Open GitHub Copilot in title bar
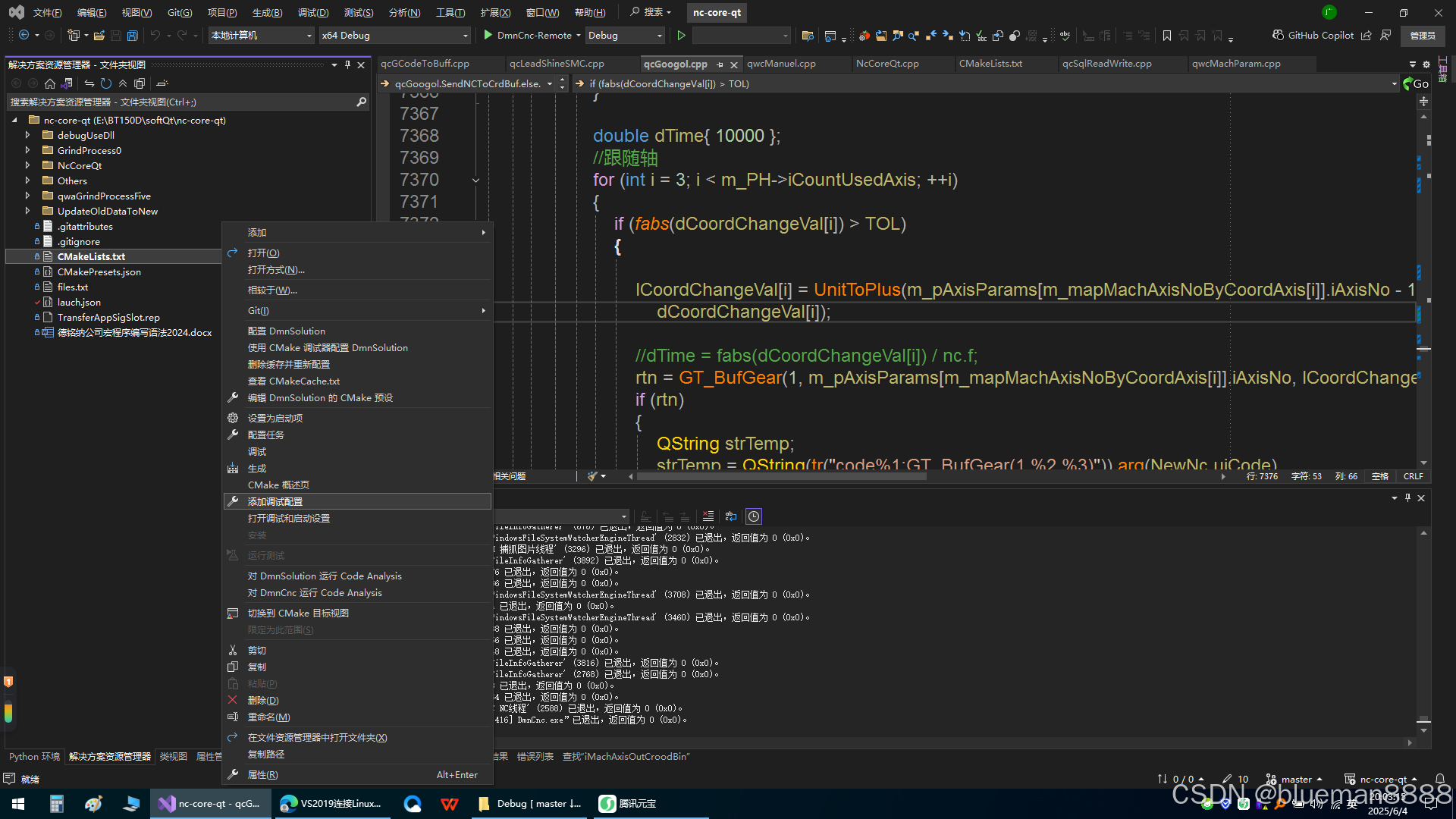The width and height of the screenshot is (1456, 819). click(1313, 36)
